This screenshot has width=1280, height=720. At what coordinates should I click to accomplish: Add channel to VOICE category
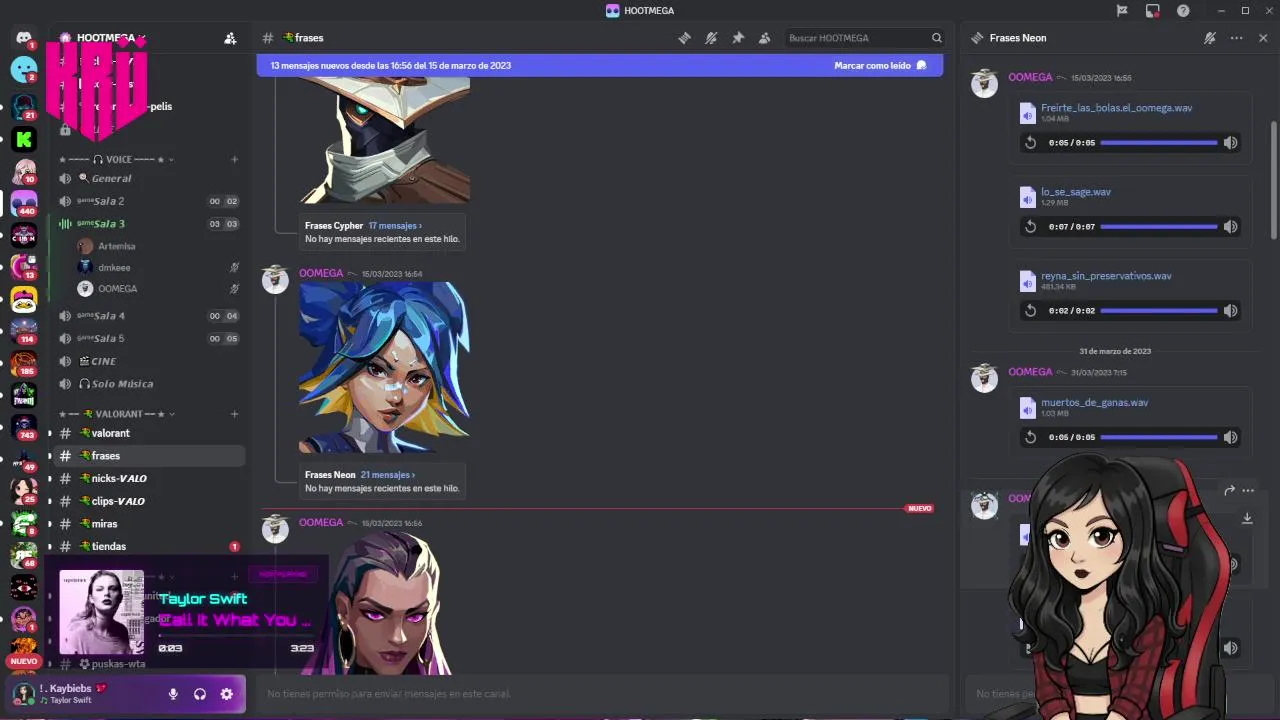235,160
